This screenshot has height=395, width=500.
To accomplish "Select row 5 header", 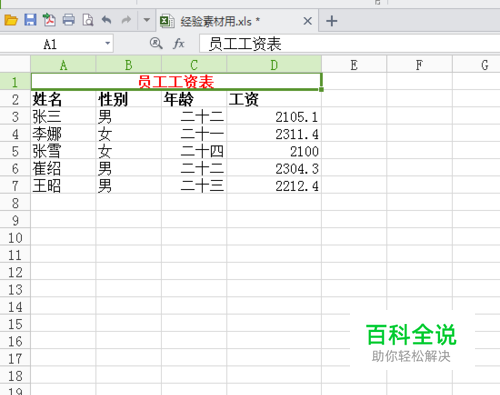I will click(x=15, y=151).
